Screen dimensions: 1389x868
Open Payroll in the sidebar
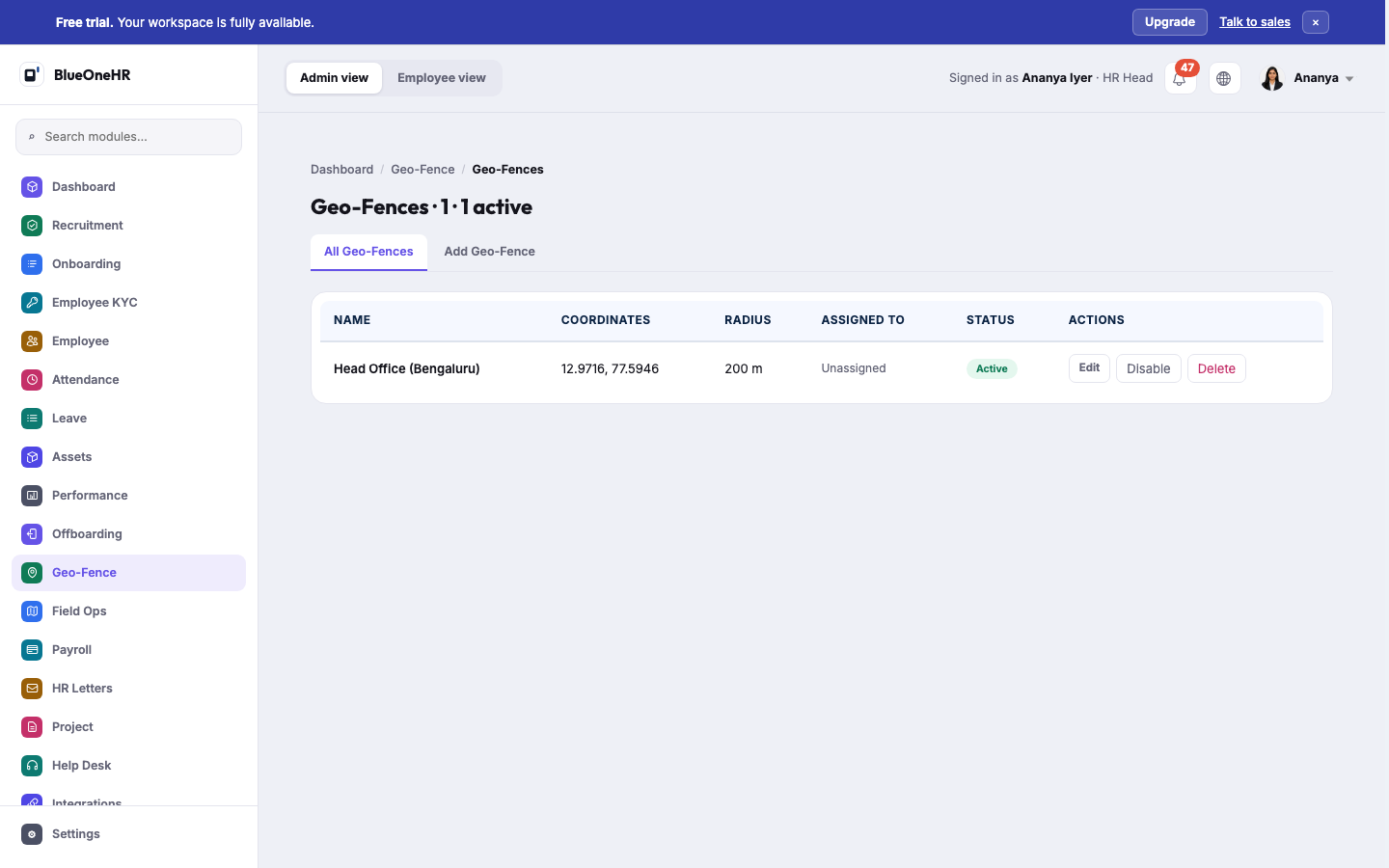tap(128, 650)
